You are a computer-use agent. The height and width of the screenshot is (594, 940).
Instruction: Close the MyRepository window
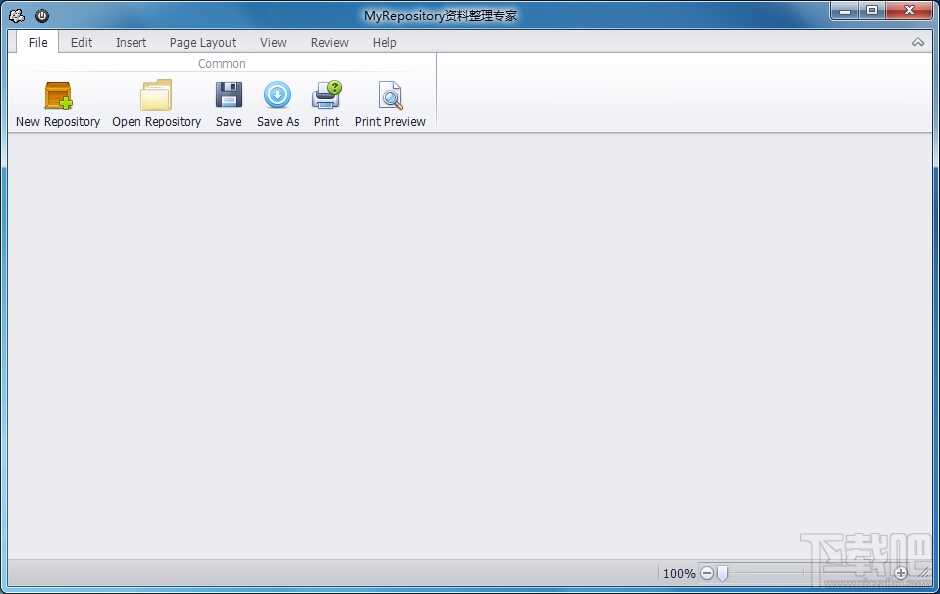point(909,11)
